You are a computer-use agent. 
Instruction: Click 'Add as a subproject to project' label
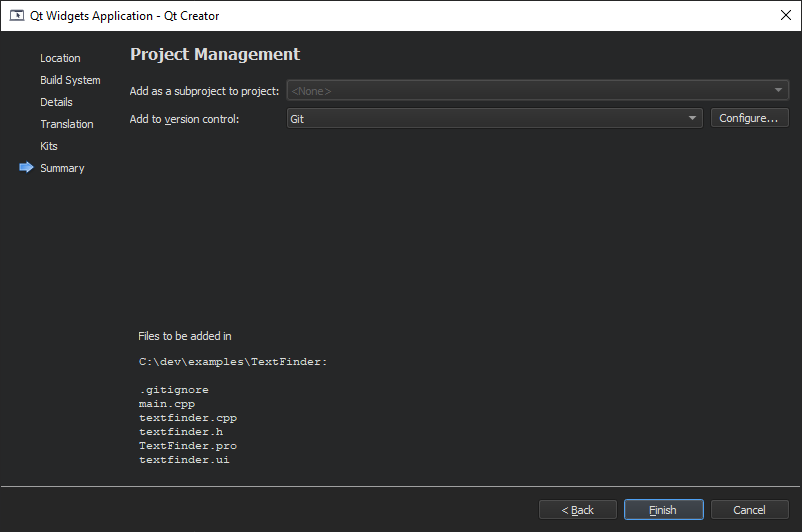click(204, 91)
